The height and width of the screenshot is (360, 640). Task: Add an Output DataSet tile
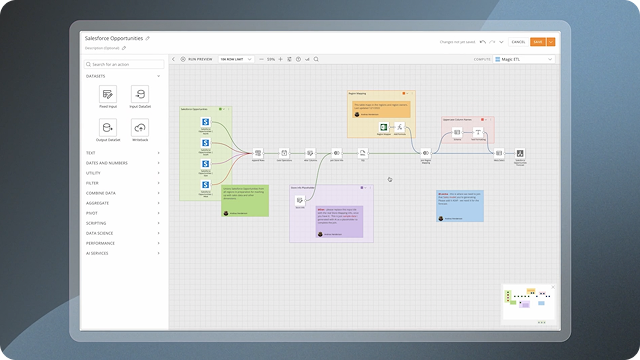click(x=108, y=128)
